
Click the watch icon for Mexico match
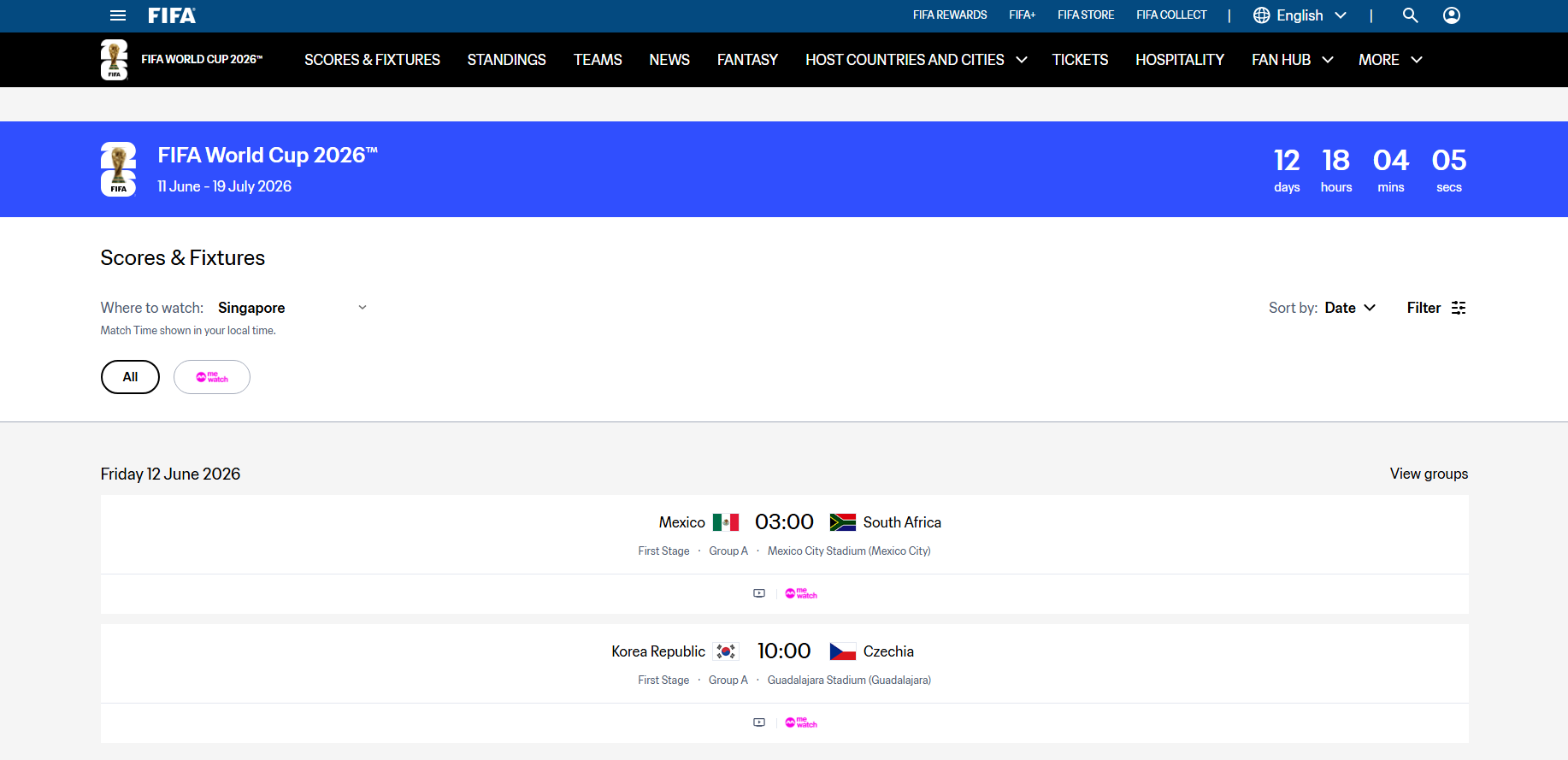[759, 593]
